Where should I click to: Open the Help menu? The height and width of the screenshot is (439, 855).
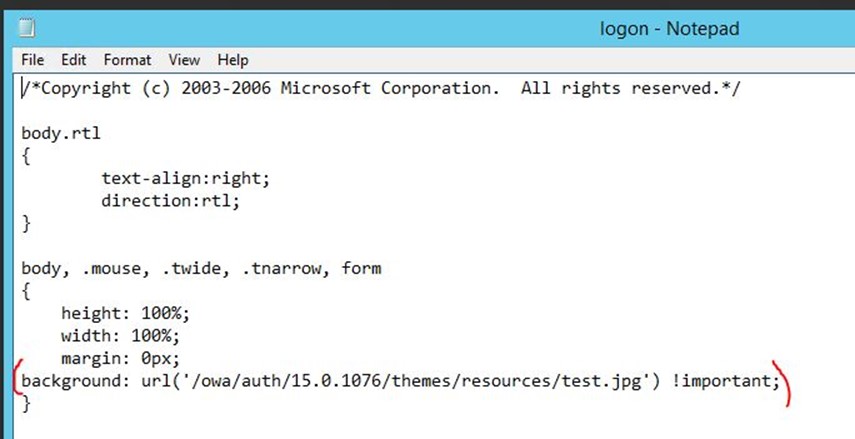pos(233,60)
